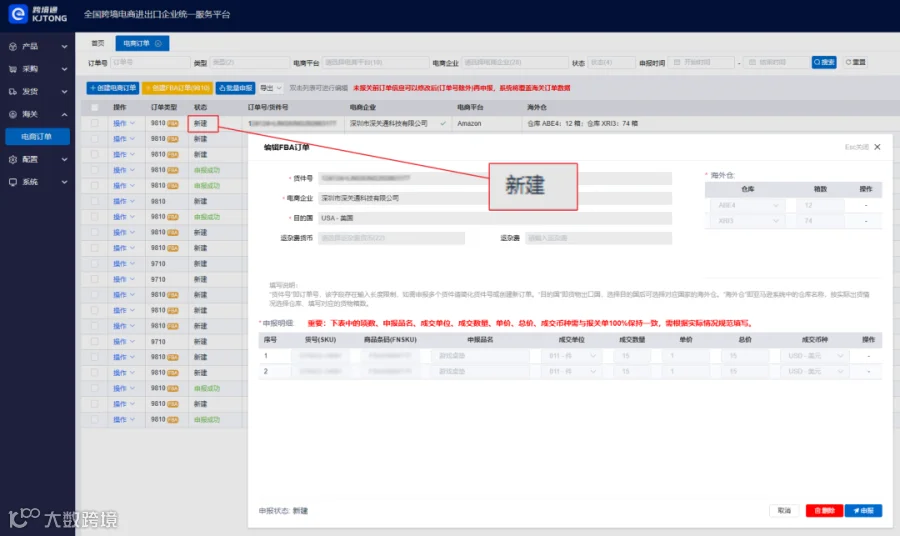Remove warehouse row ABE4 with its minus icon

click(x=866, y=205)
